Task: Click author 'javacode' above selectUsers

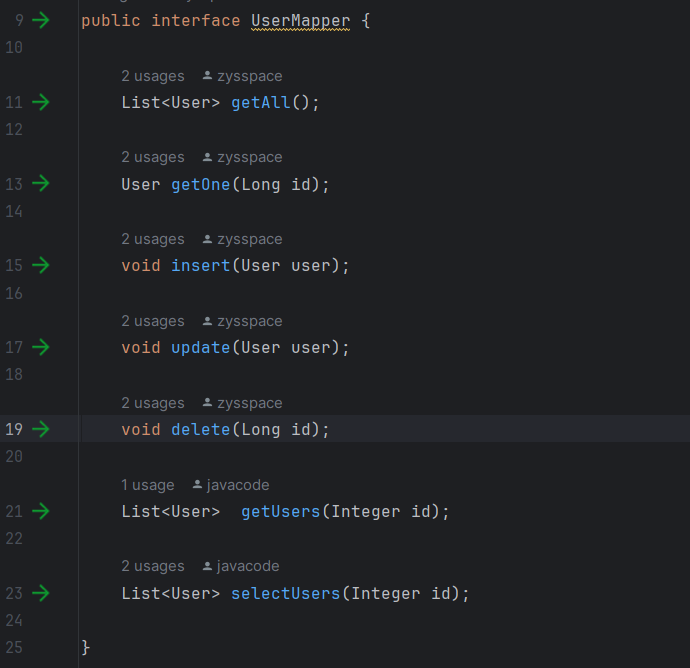Action: [x=241, y=566]
